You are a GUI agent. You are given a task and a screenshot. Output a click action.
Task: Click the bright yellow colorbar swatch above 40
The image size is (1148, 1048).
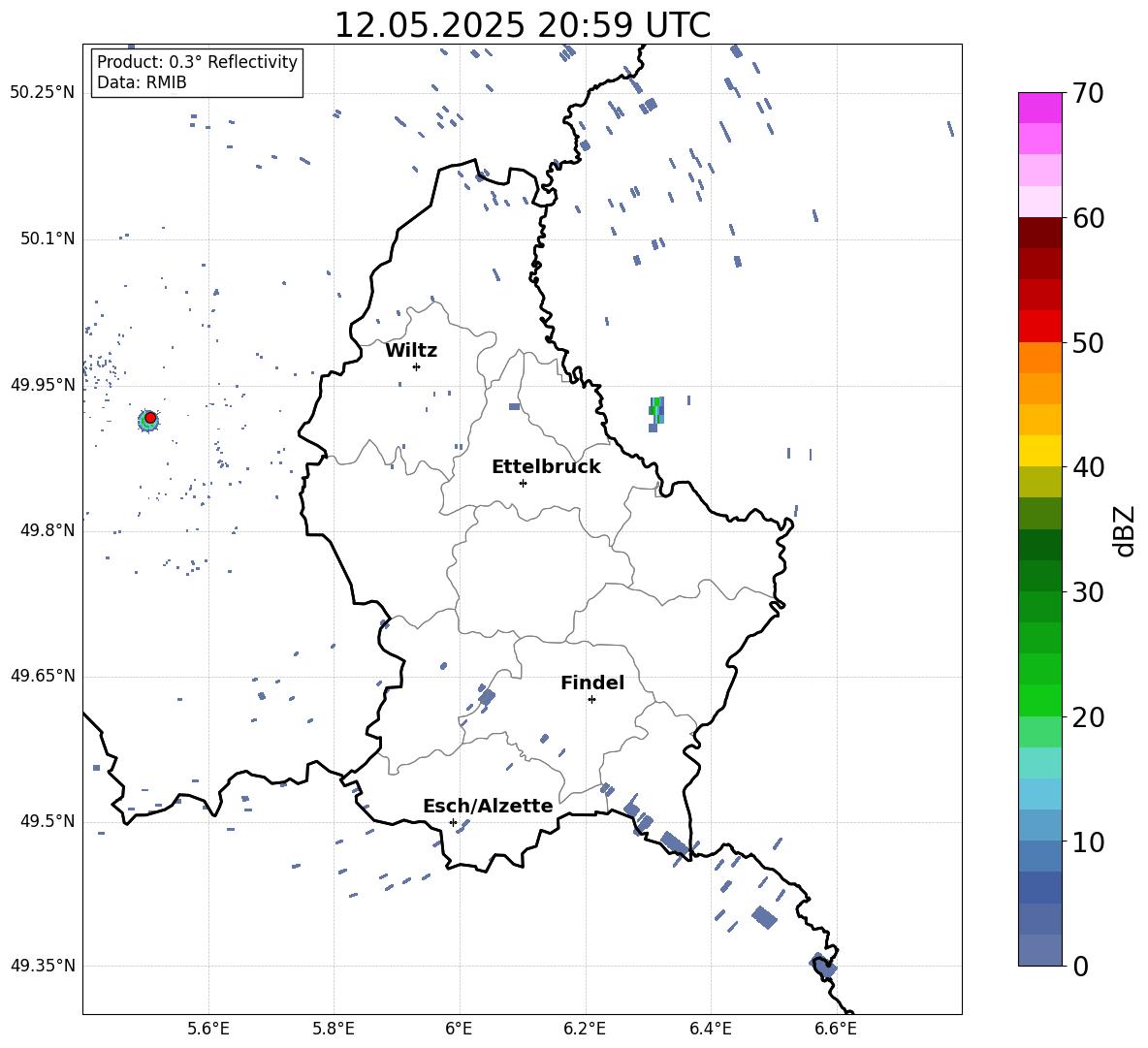point(1040,451)
